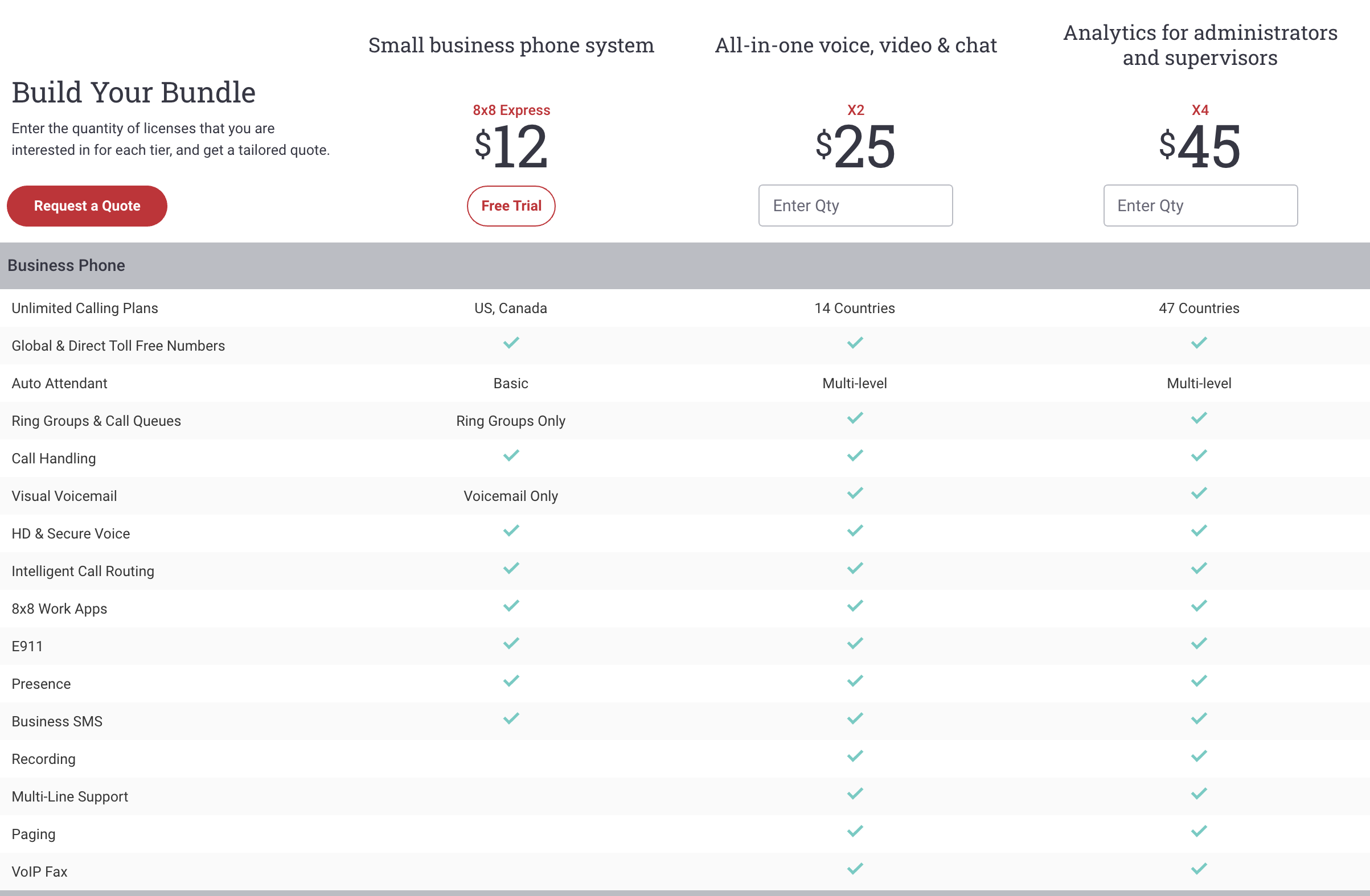Click the Global & Direct Toll Free Numbers label
Image resolution: width=1370 pixels, height=896 pixels.
[x=118, y=346]
